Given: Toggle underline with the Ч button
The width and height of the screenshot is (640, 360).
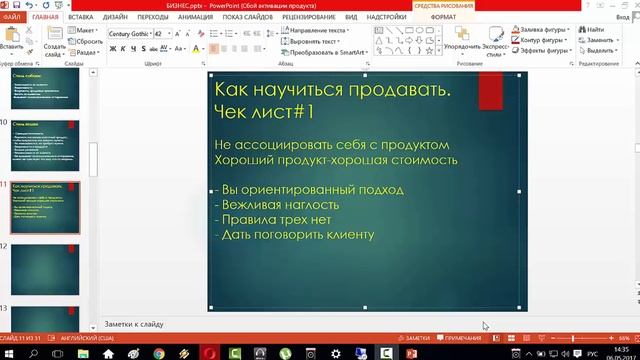Looking at the screenshot, I should pyautogui.click(x=133, y=49).
